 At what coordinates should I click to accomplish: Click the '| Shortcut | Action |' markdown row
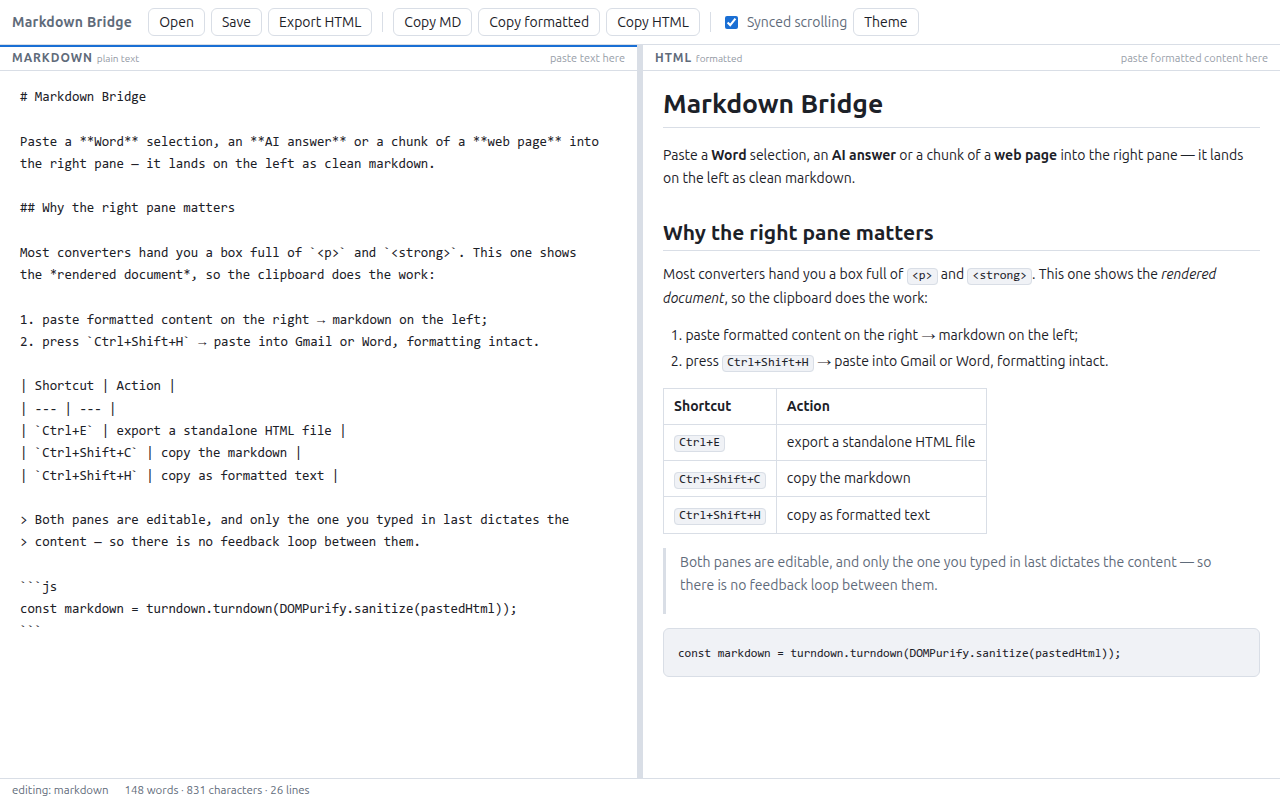(x=98, y=386)
